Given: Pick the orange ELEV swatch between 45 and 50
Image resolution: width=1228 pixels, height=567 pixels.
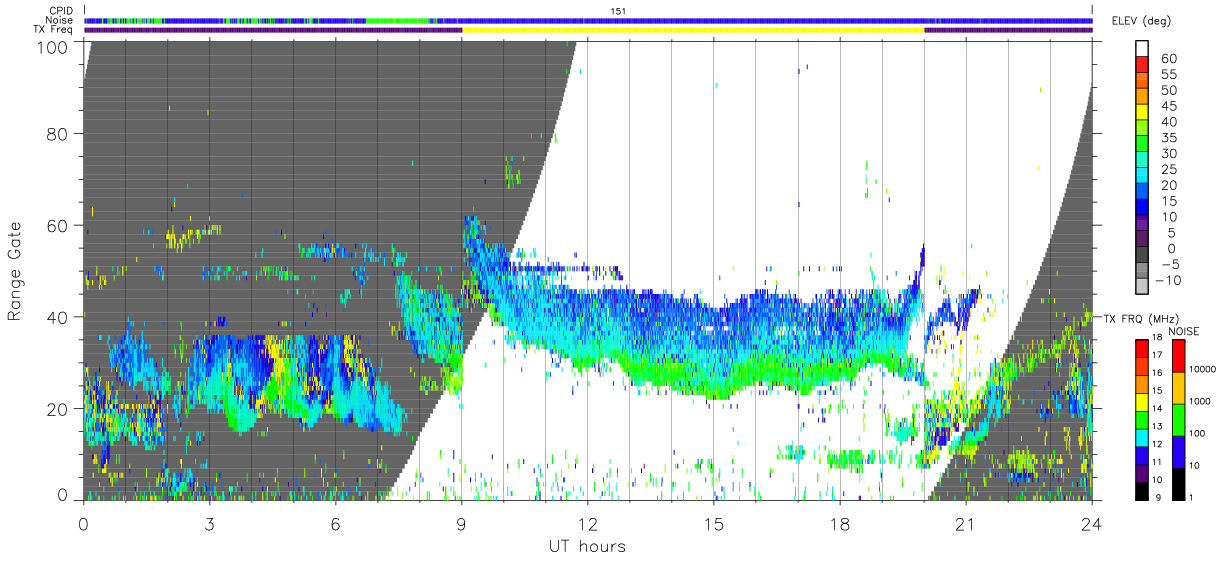Looking at the screenshot, I should [x=1143, y=97].
